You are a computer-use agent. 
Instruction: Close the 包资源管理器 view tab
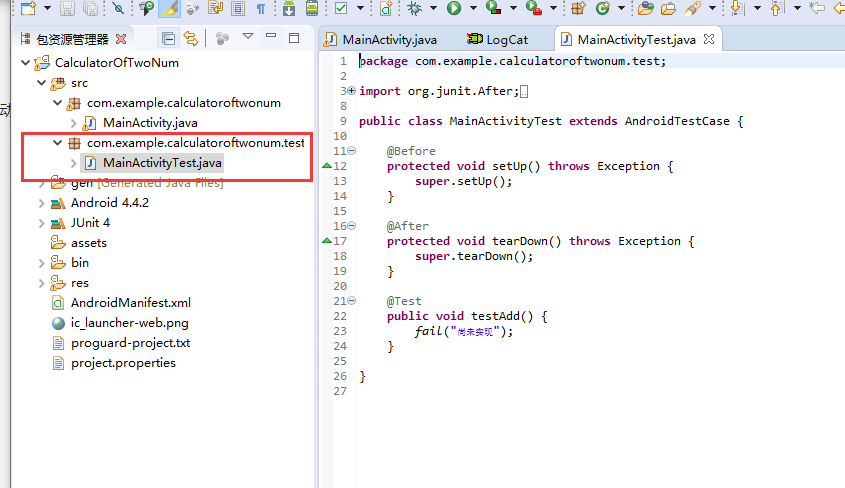[121, 39]
